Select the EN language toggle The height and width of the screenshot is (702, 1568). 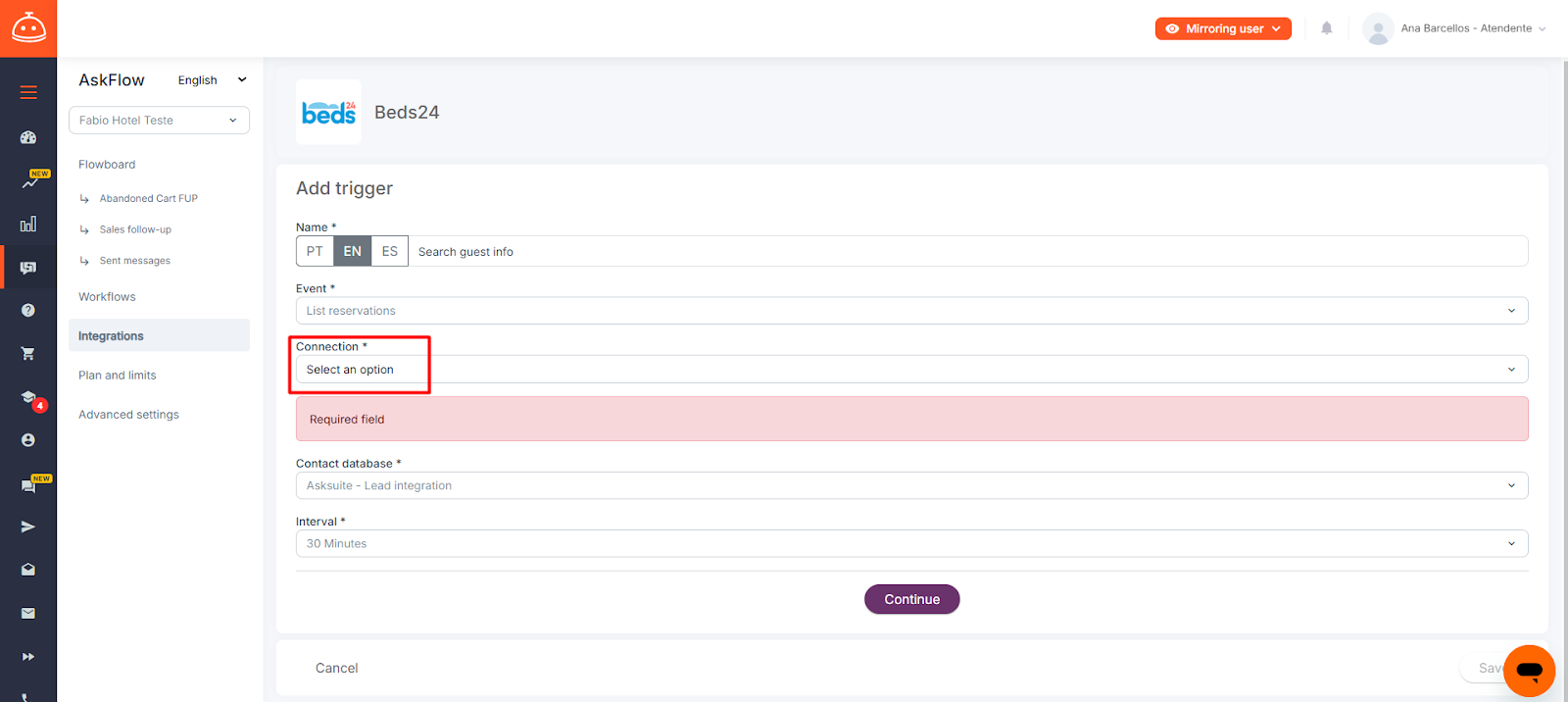pos(352,251)
